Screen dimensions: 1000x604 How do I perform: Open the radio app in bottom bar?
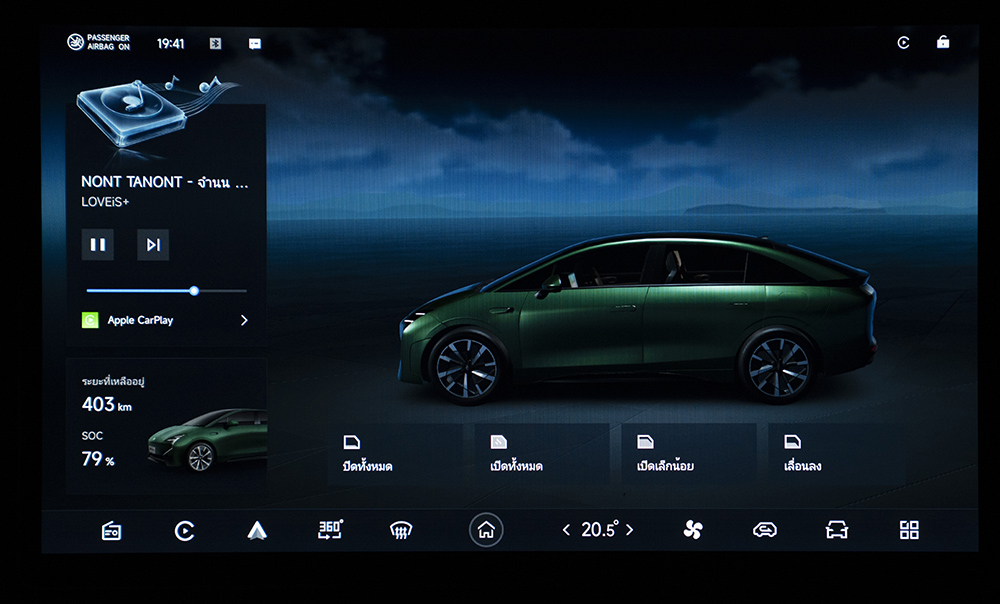tap(112, 531)
